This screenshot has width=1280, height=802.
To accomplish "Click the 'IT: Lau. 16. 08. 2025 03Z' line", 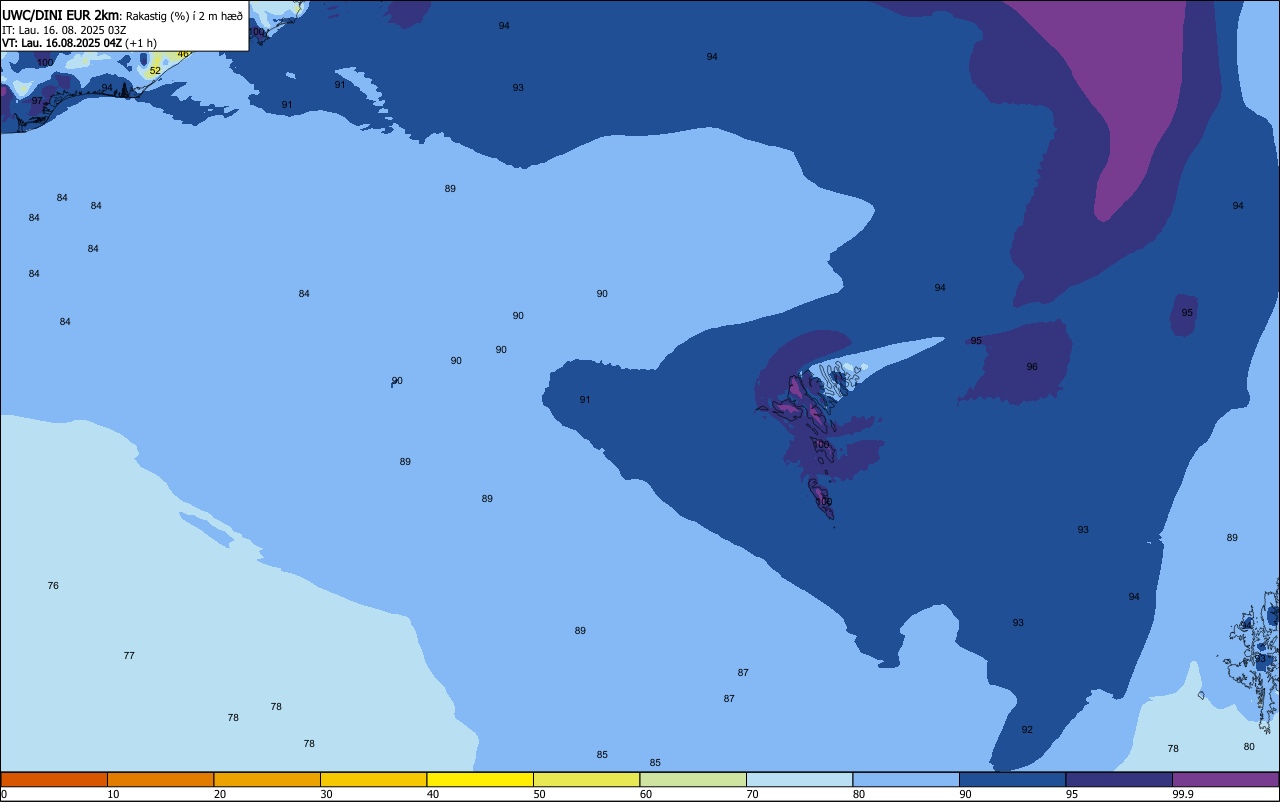I will coord(64,30).
